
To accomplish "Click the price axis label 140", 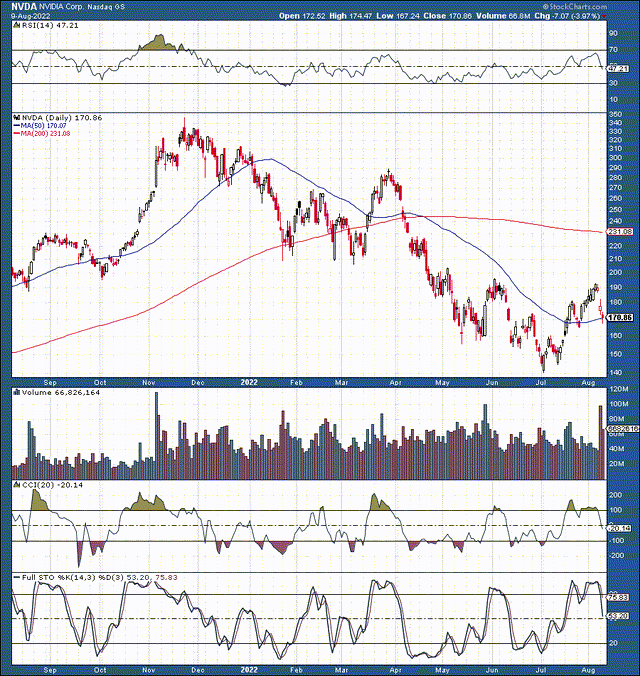I will point(615,372).
